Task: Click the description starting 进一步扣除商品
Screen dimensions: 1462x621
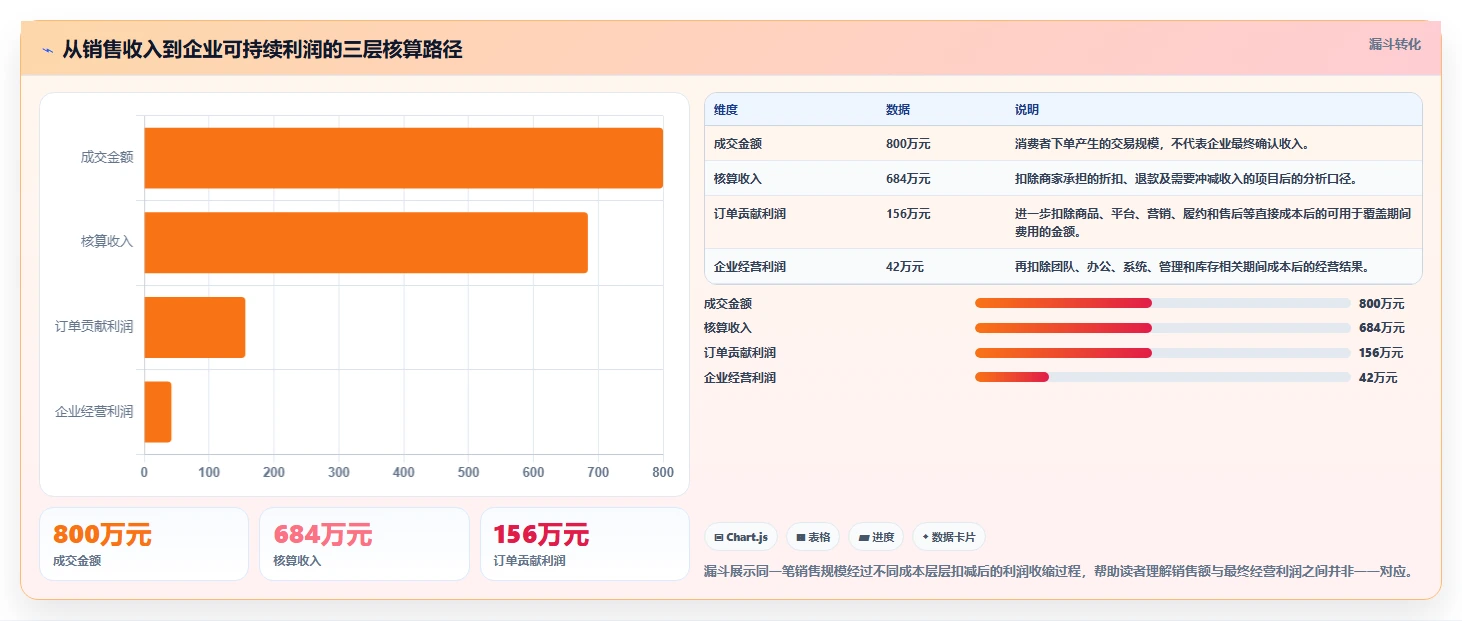Action: point(1213,223)
